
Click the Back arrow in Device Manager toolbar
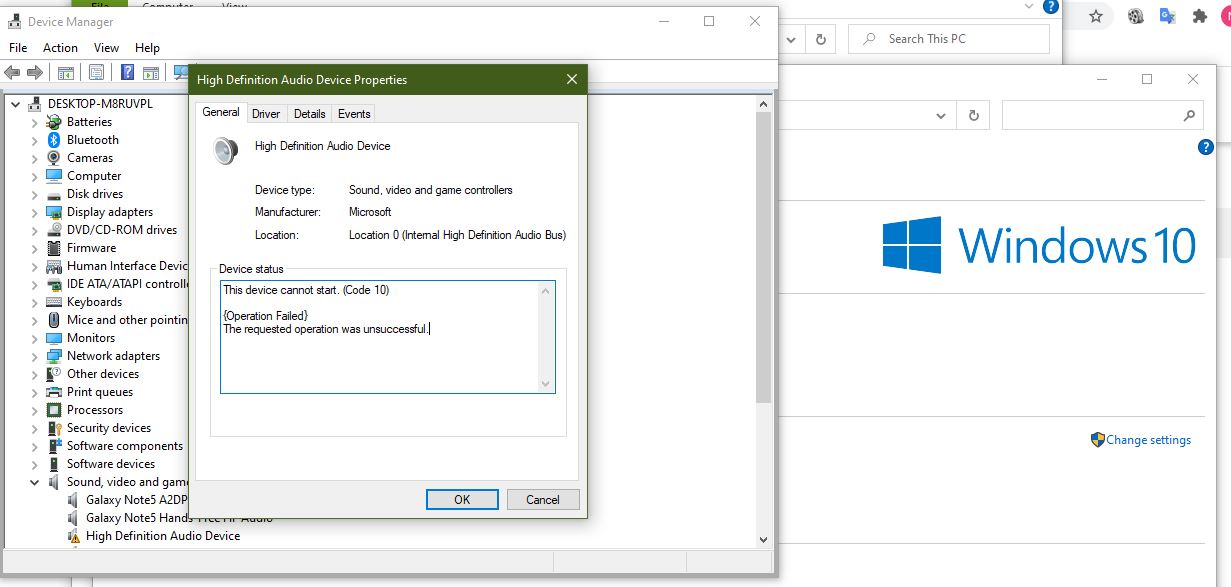12,72
